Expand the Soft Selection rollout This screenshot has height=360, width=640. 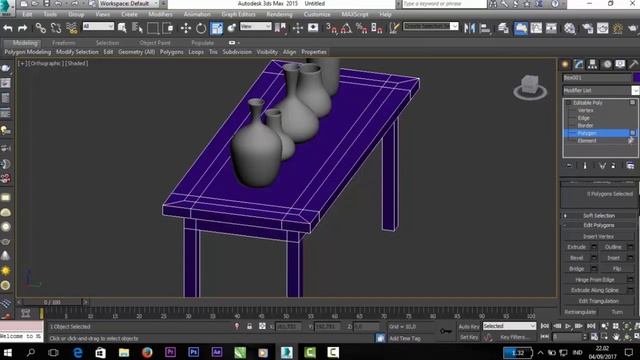599,216
